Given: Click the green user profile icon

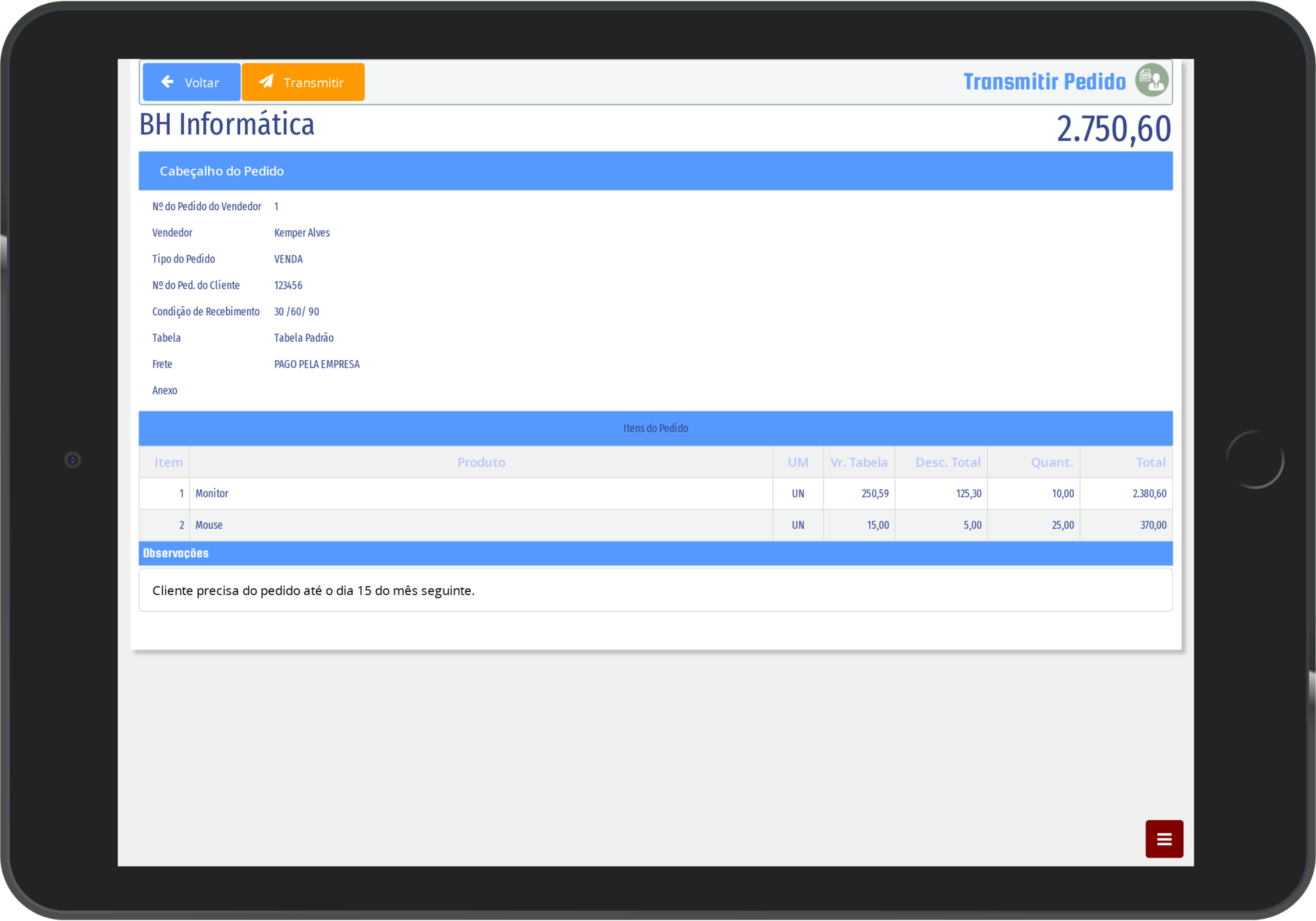Looking at the screenshot, I should coord(1152,81).
